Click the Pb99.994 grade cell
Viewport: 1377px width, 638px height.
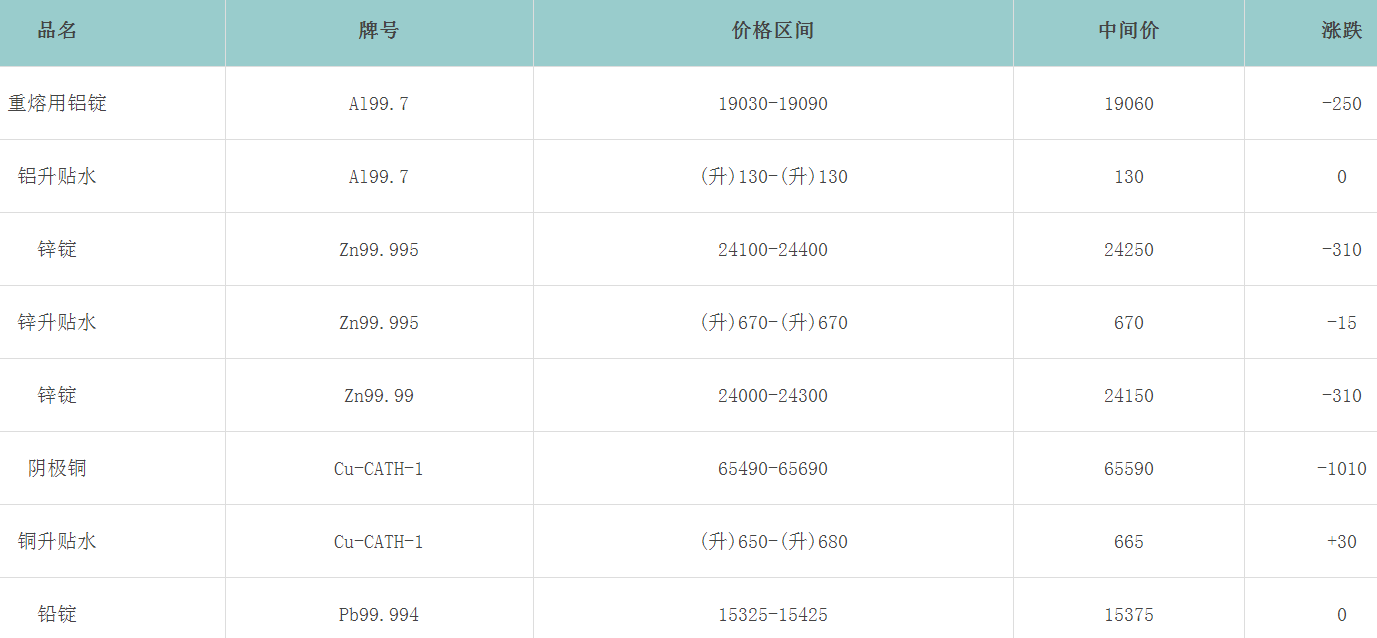pos(378,615)
